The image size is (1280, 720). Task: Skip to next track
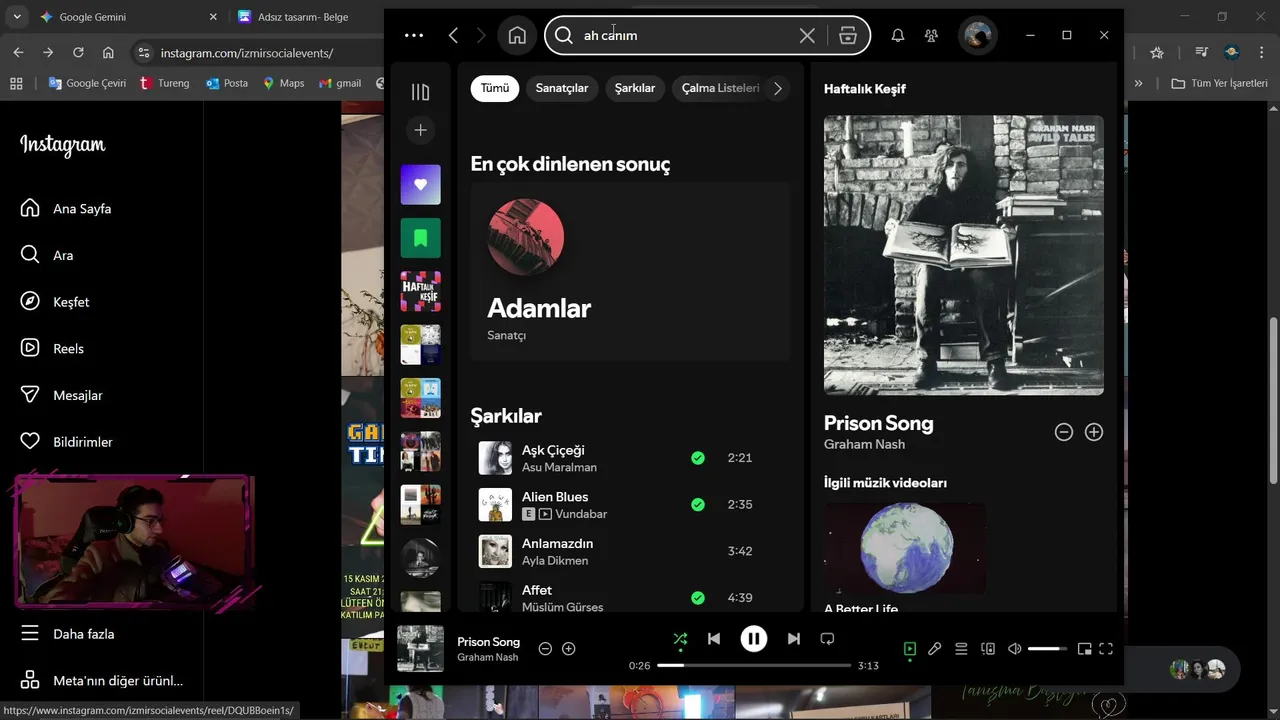(794, 639)
